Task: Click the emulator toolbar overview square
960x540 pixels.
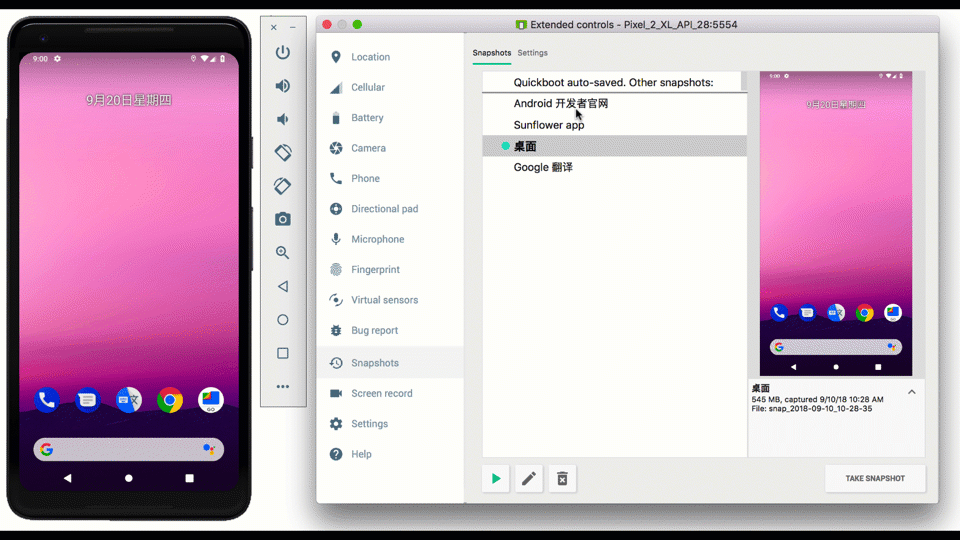Action: (x=282, y=353)
